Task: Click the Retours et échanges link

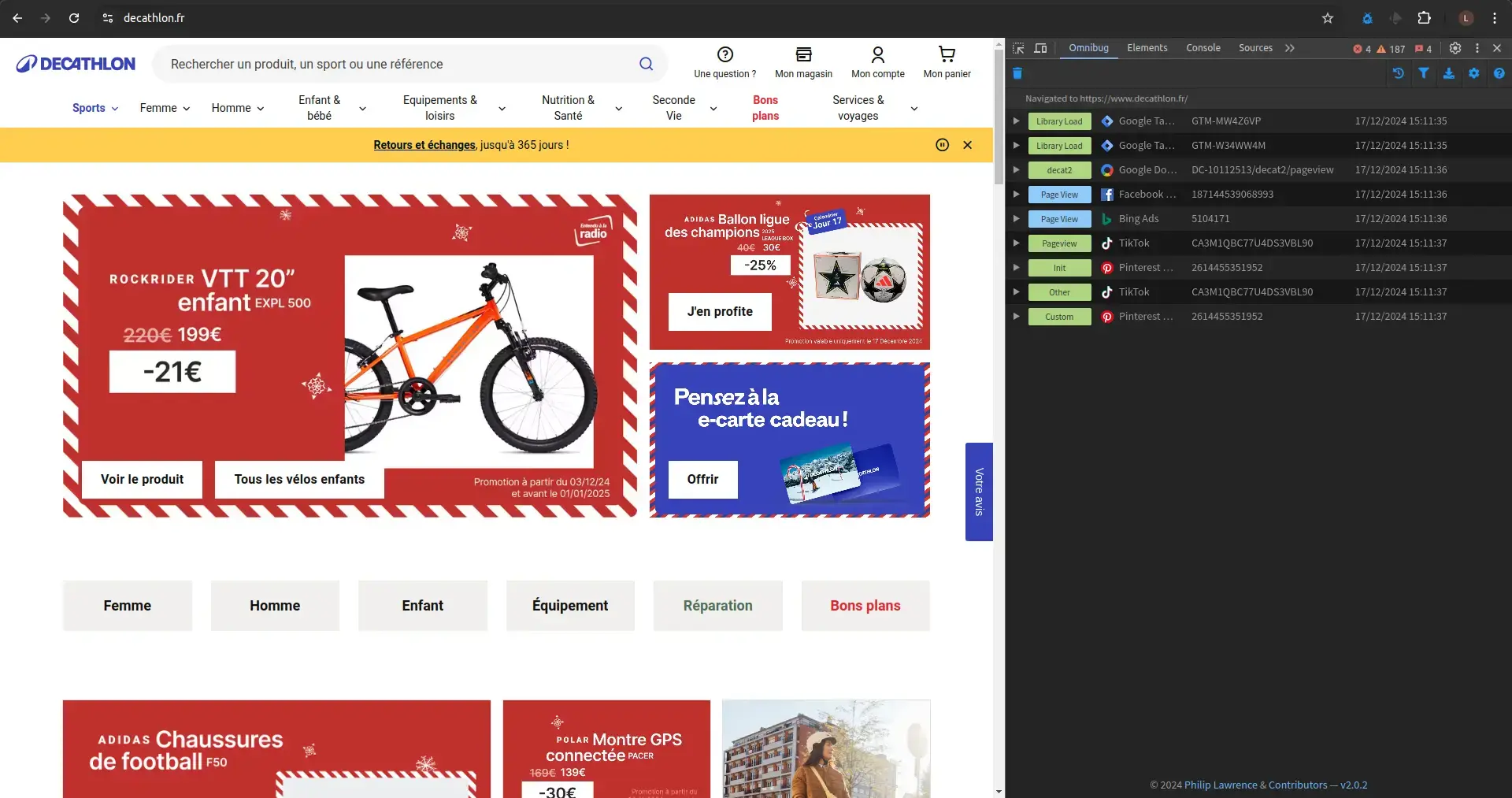Action: coord(424,145)
